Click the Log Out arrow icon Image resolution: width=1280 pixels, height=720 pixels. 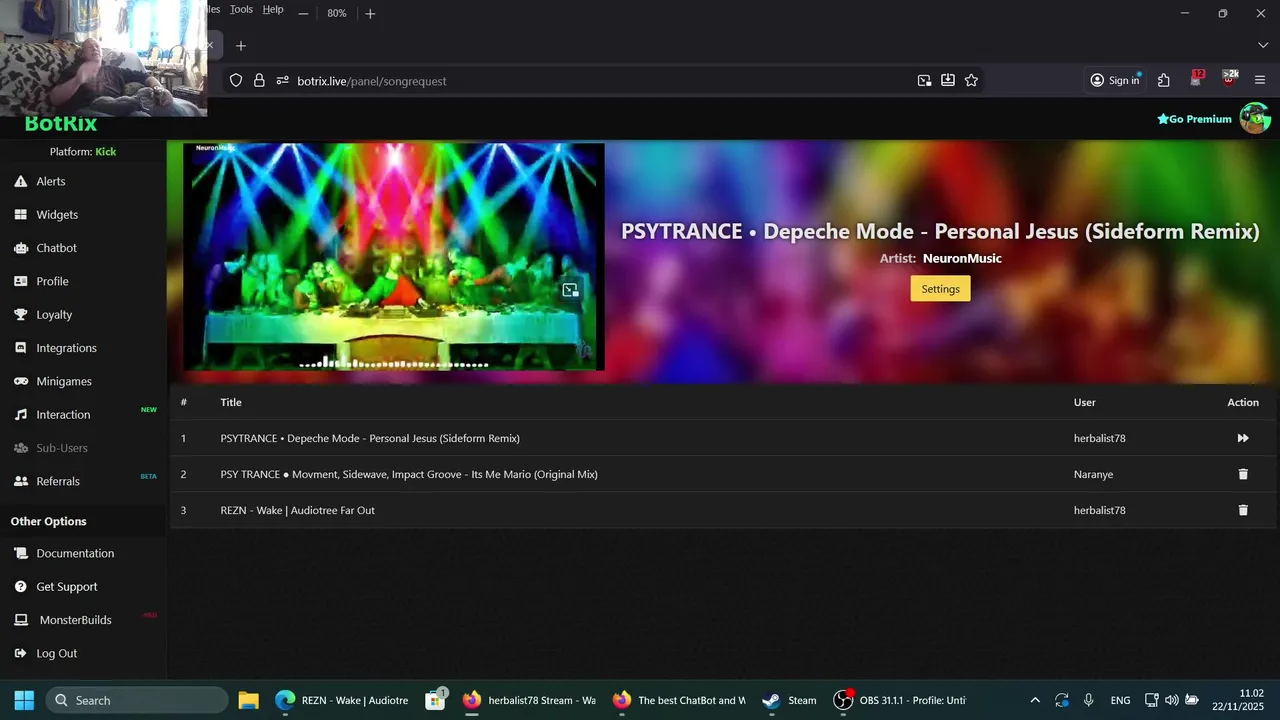click(20, 653)
